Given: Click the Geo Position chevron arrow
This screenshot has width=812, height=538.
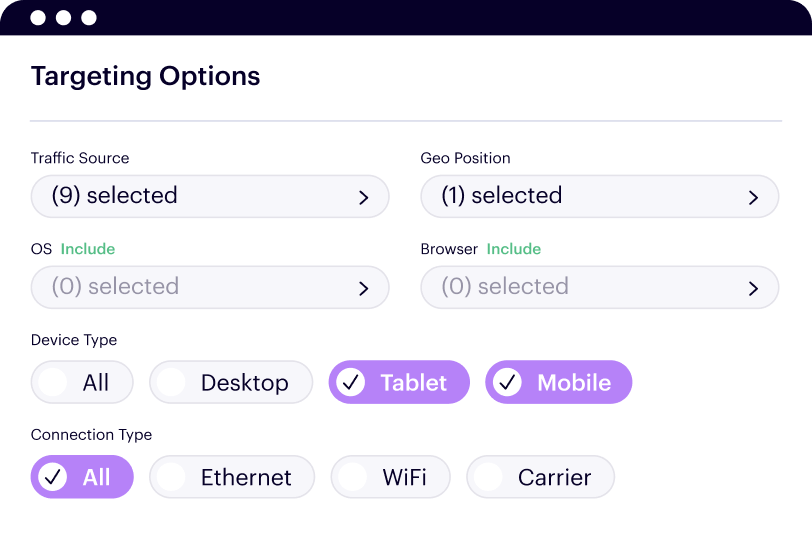Looking at the screenshot, I should coord(754,198).
